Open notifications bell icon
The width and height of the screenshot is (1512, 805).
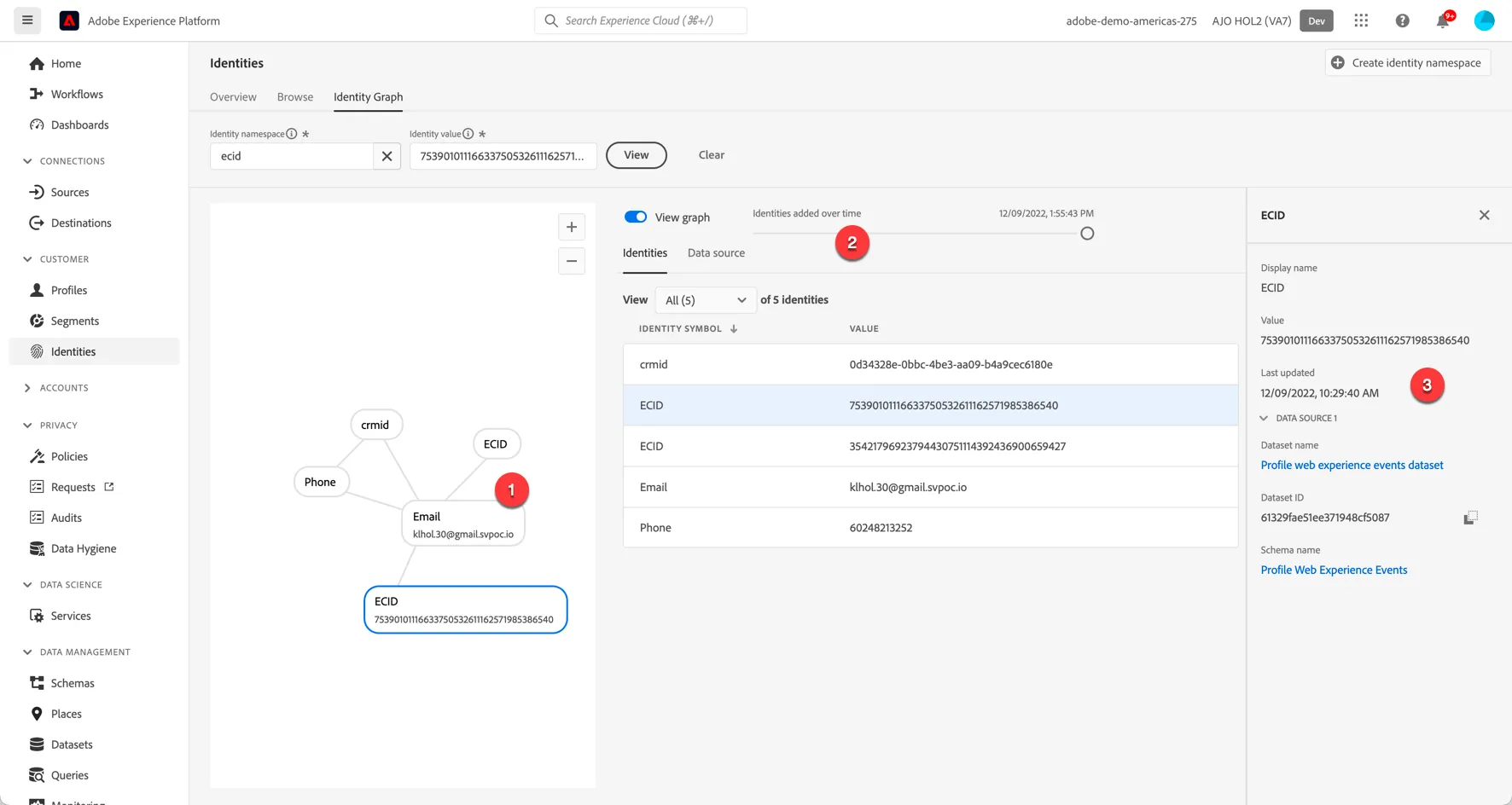tap(1443, 20)
